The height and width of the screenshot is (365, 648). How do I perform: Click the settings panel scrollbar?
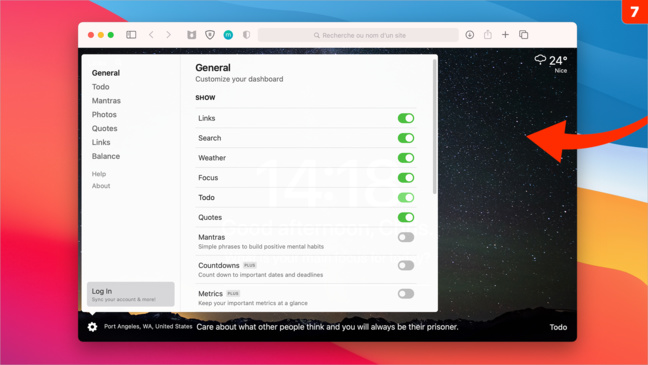pos(434,126)
